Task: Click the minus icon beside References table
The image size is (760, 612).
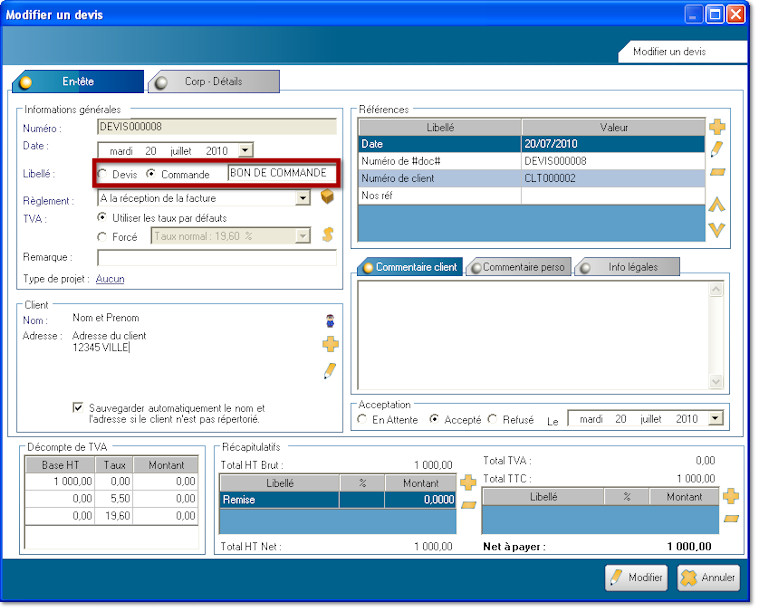Action: (x=717, y=172)
